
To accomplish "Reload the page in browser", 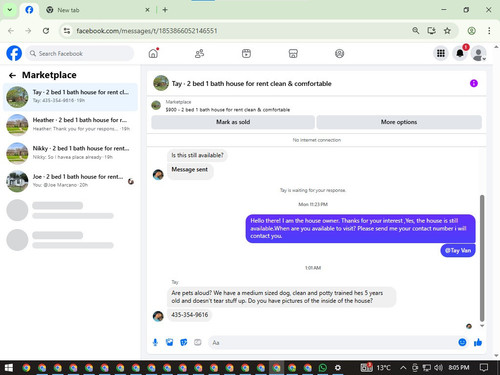I will tap(46, 31).
